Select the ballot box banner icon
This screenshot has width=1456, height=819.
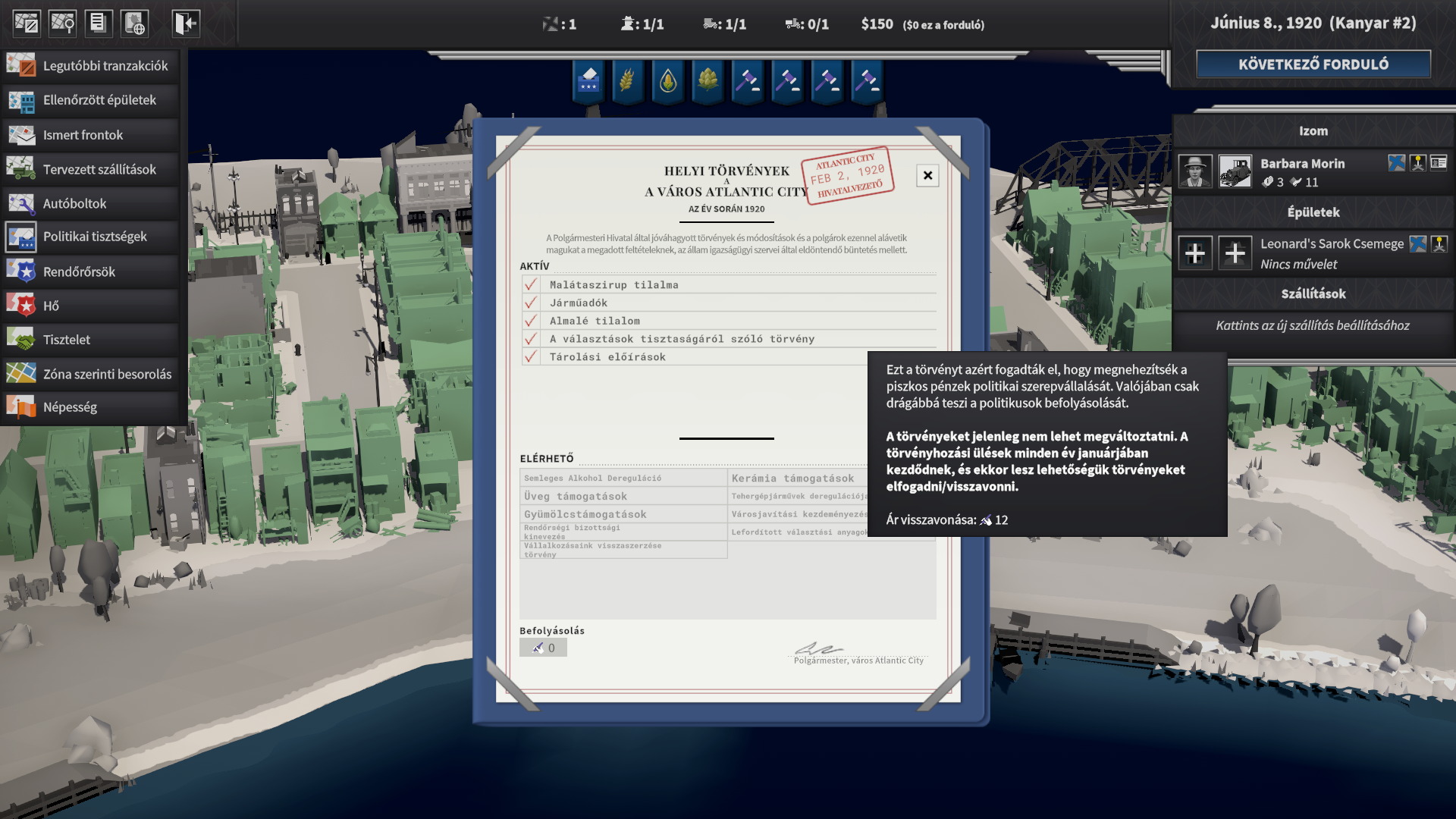pos(588,80)
